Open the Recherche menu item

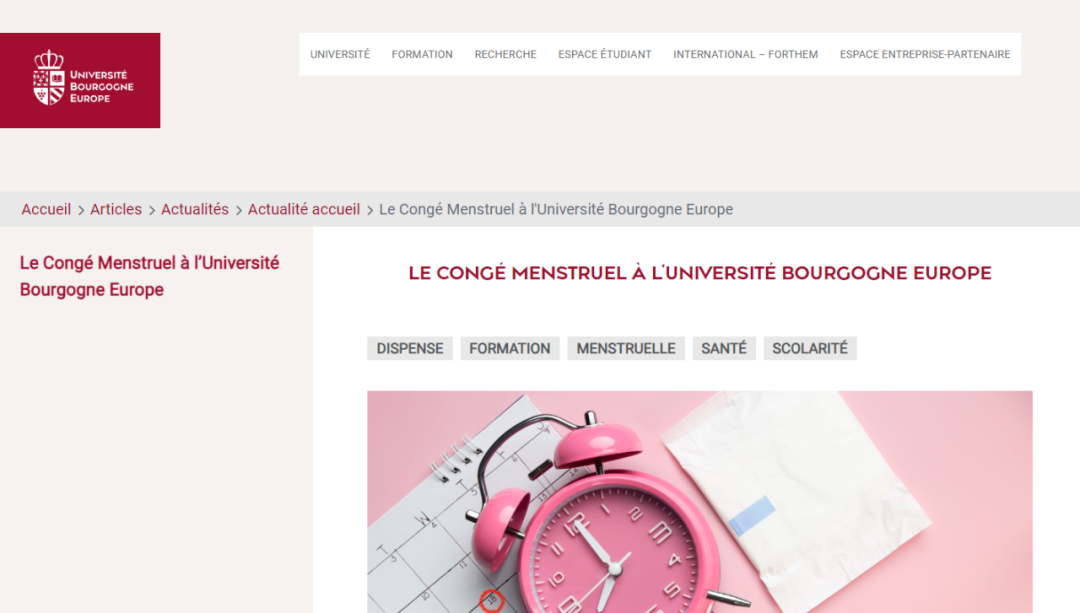[x=506, y=54]
